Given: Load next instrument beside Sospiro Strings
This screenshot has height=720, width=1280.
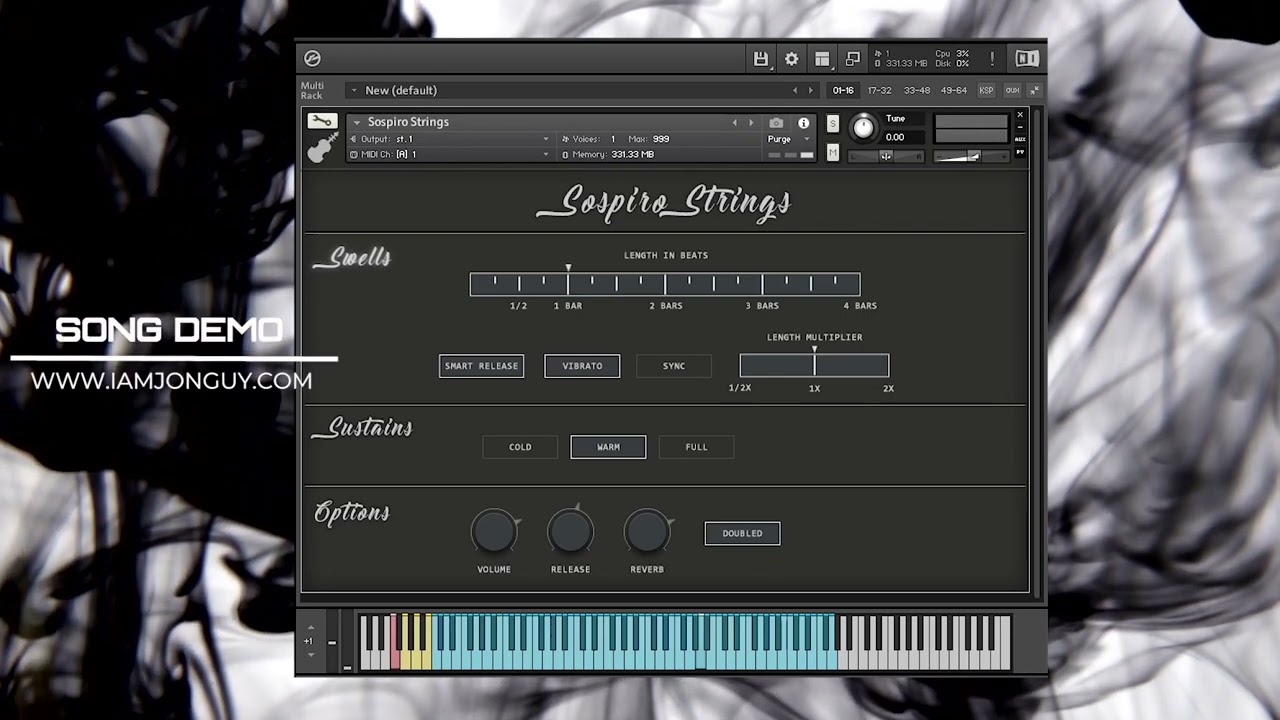Looking at the screenshot, I should coord(751,122).
